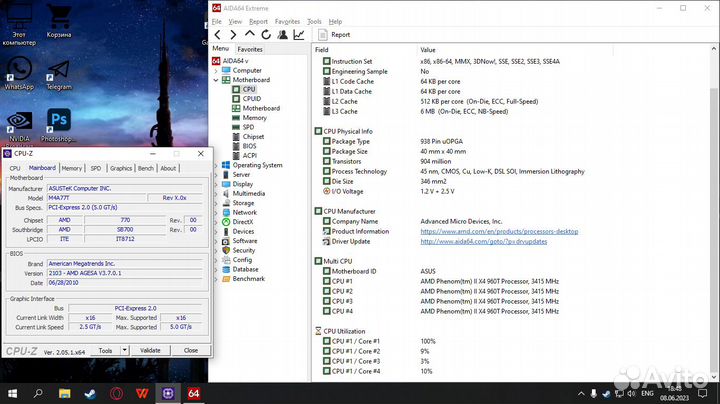Open the CPU-Z SPD tab
Screen dimensions: 720x404
coord(96,168)
